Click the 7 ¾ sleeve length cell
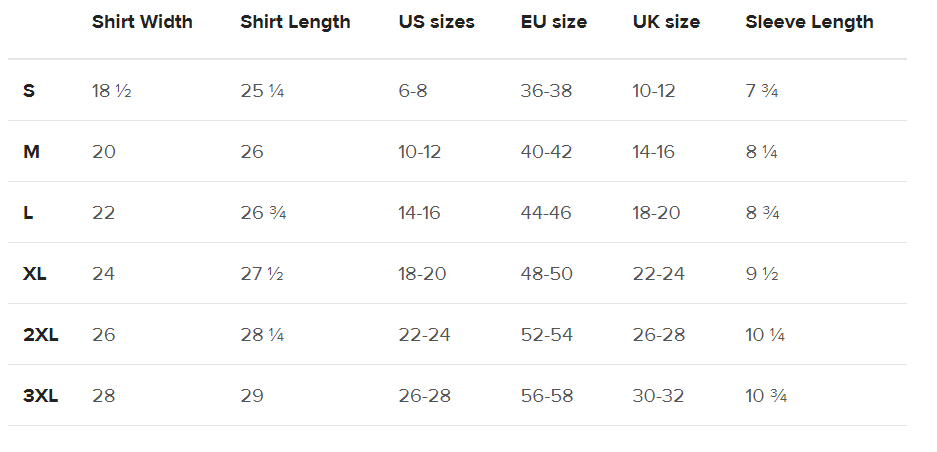This screenshot has height=452, width=937. [761, 91]
